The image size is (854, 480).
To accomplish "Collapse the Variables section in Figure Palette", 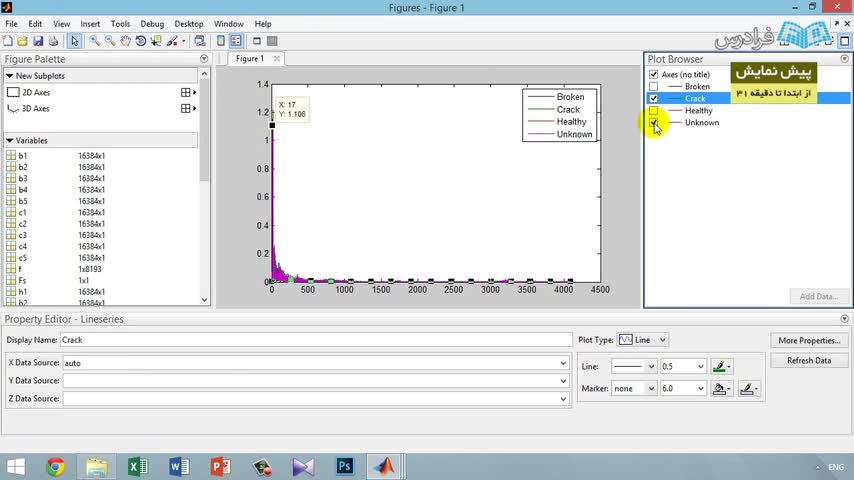I will coord(10,141).
